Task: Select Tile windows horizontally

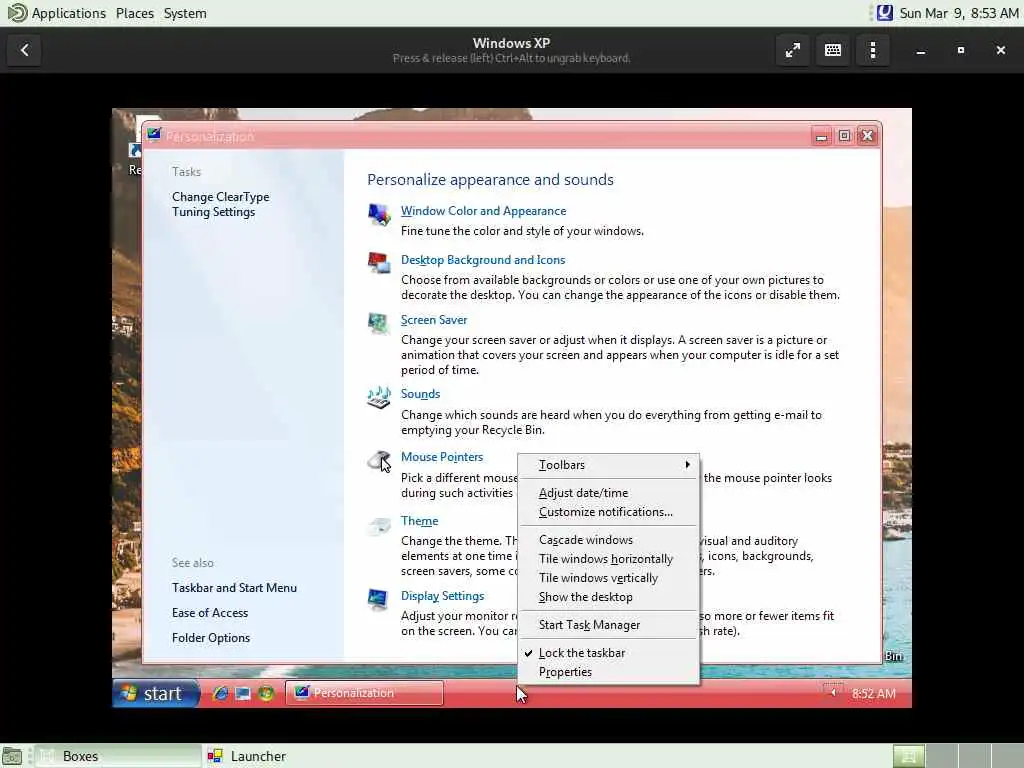Action: [x=609, y=559]
